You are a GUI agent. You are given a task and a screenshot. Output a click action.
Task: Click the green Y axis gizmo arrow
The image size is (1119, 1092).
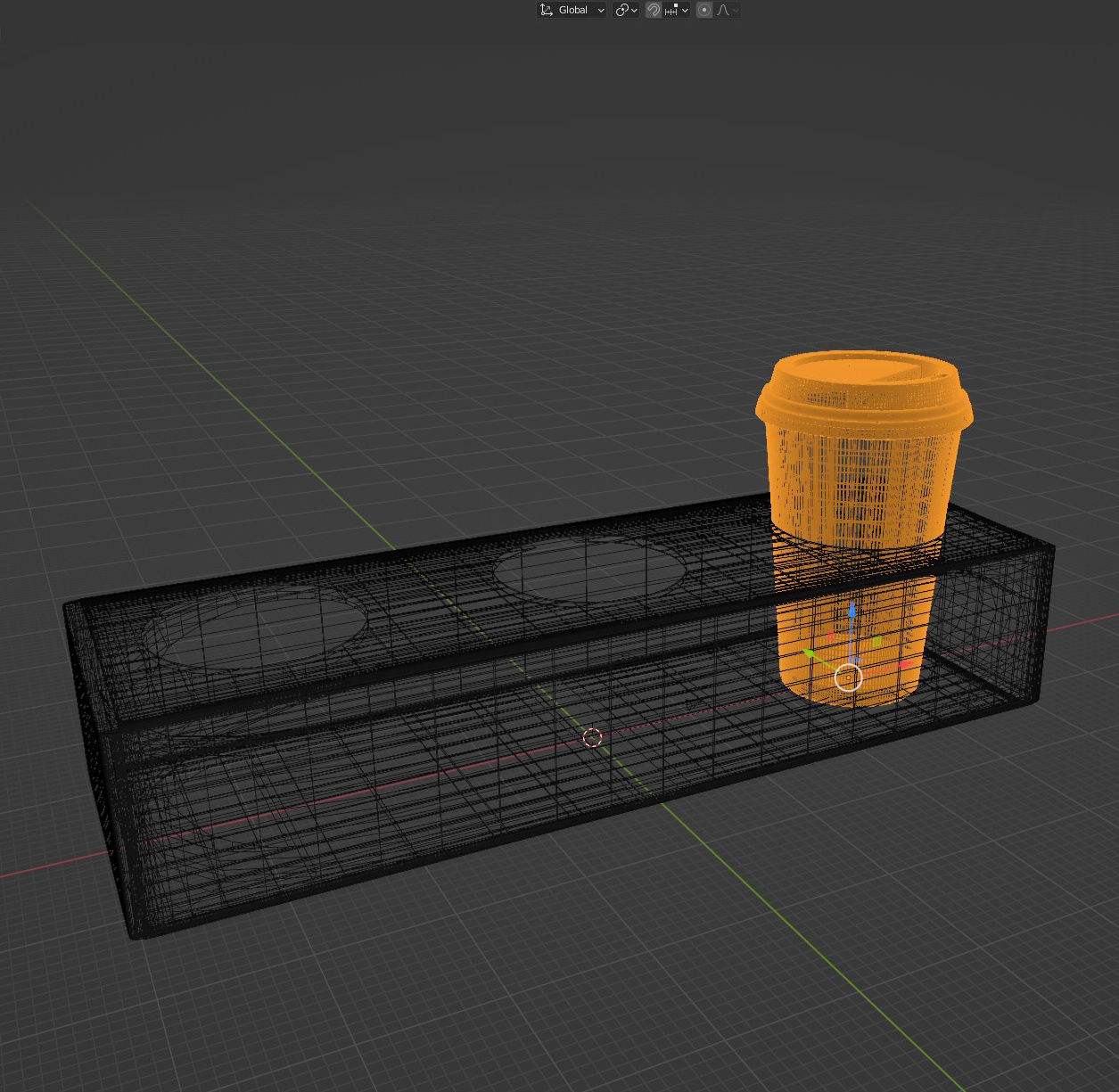pos(810,655)
